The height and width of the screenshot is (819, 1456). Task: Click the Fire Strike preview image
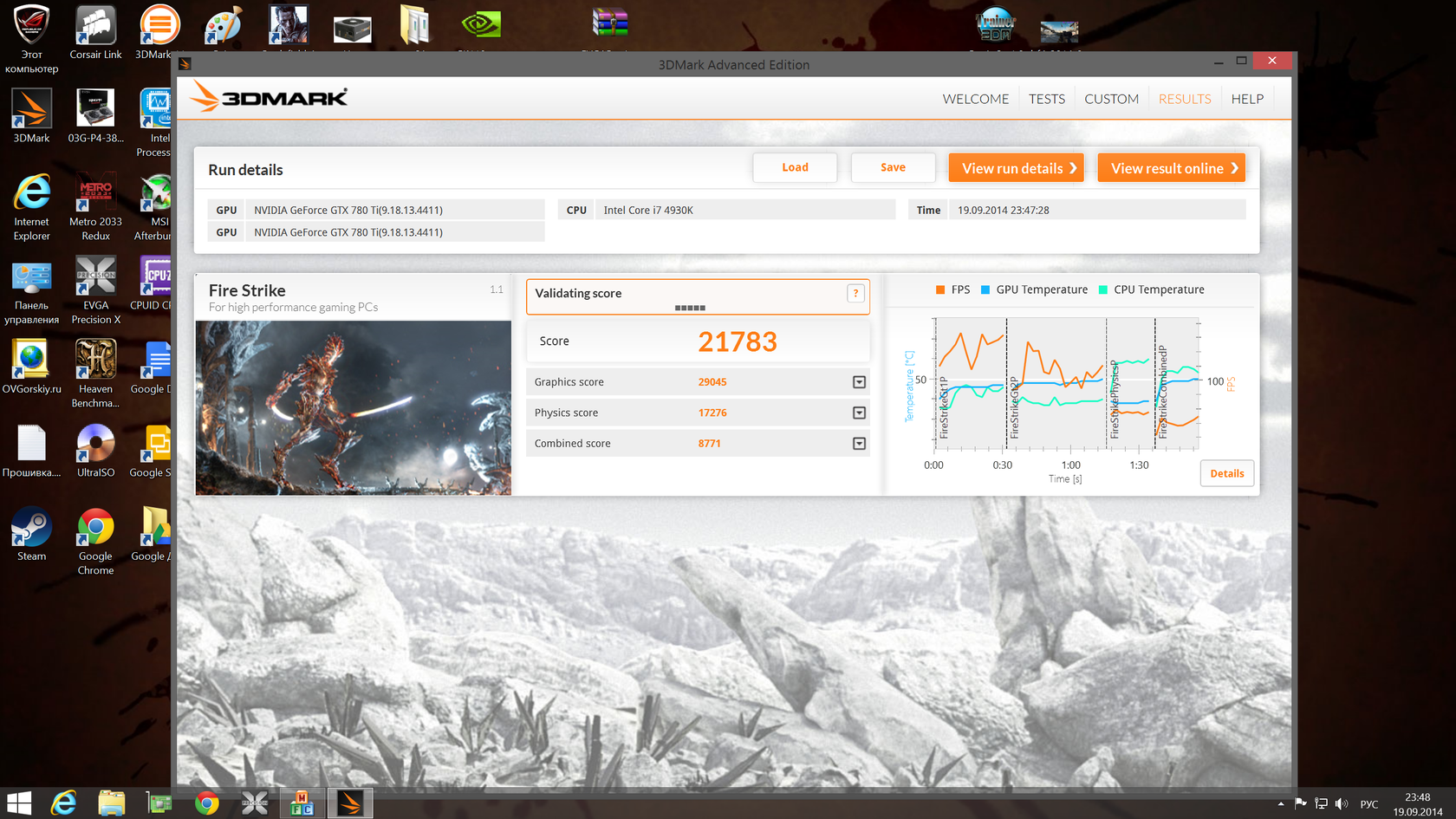[x=353, y=407]
